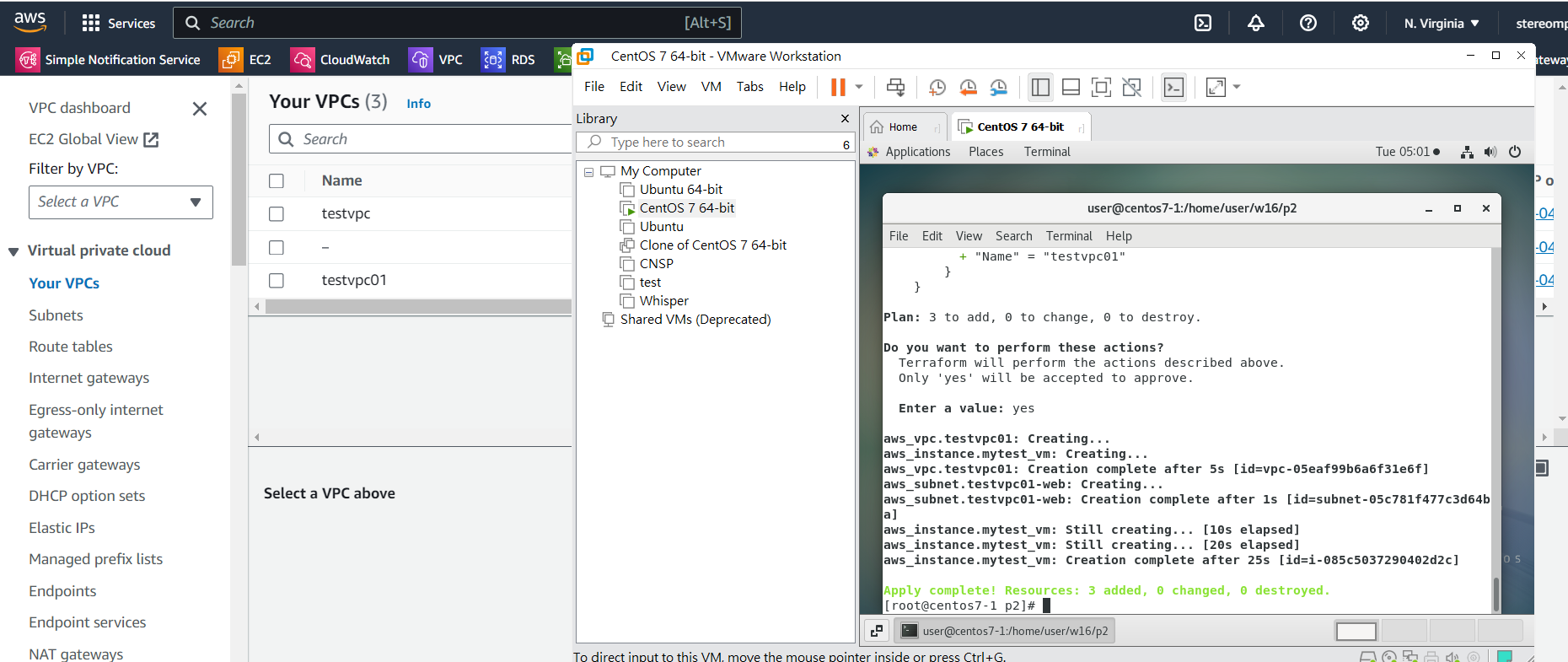Click the VMware library search field

(715, 143)
